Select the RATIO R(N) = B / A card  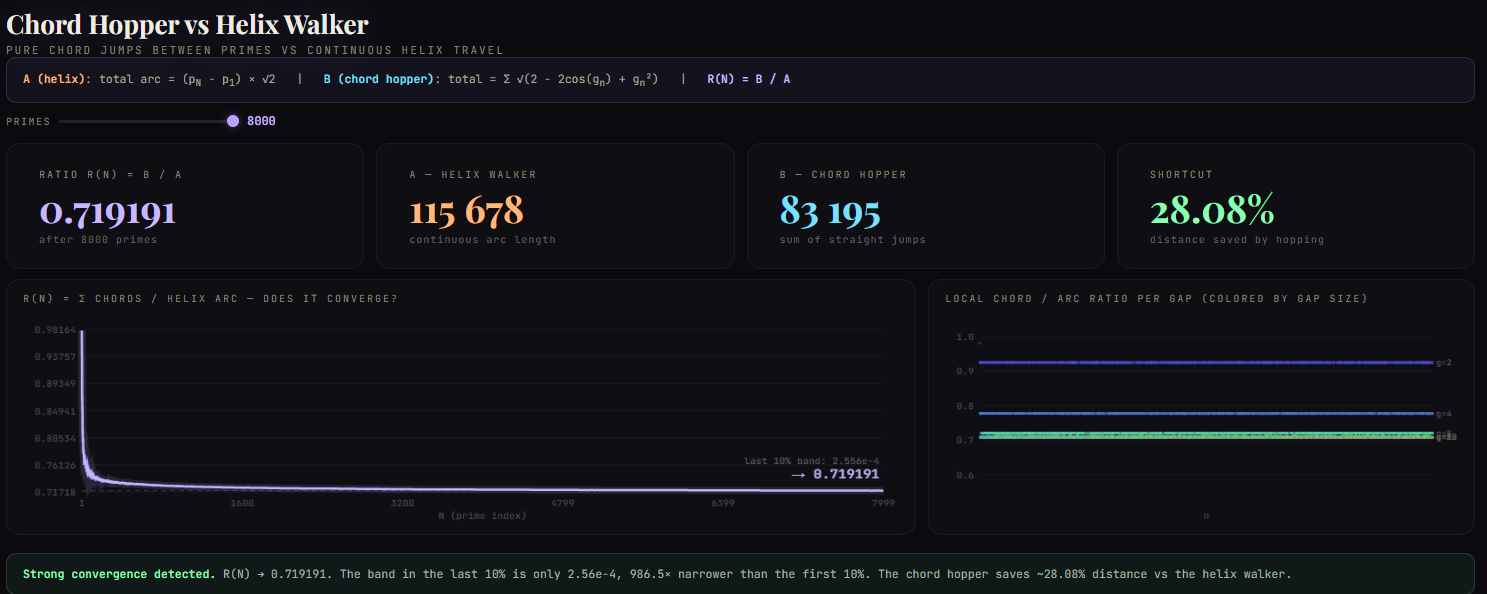pos(184,205)
